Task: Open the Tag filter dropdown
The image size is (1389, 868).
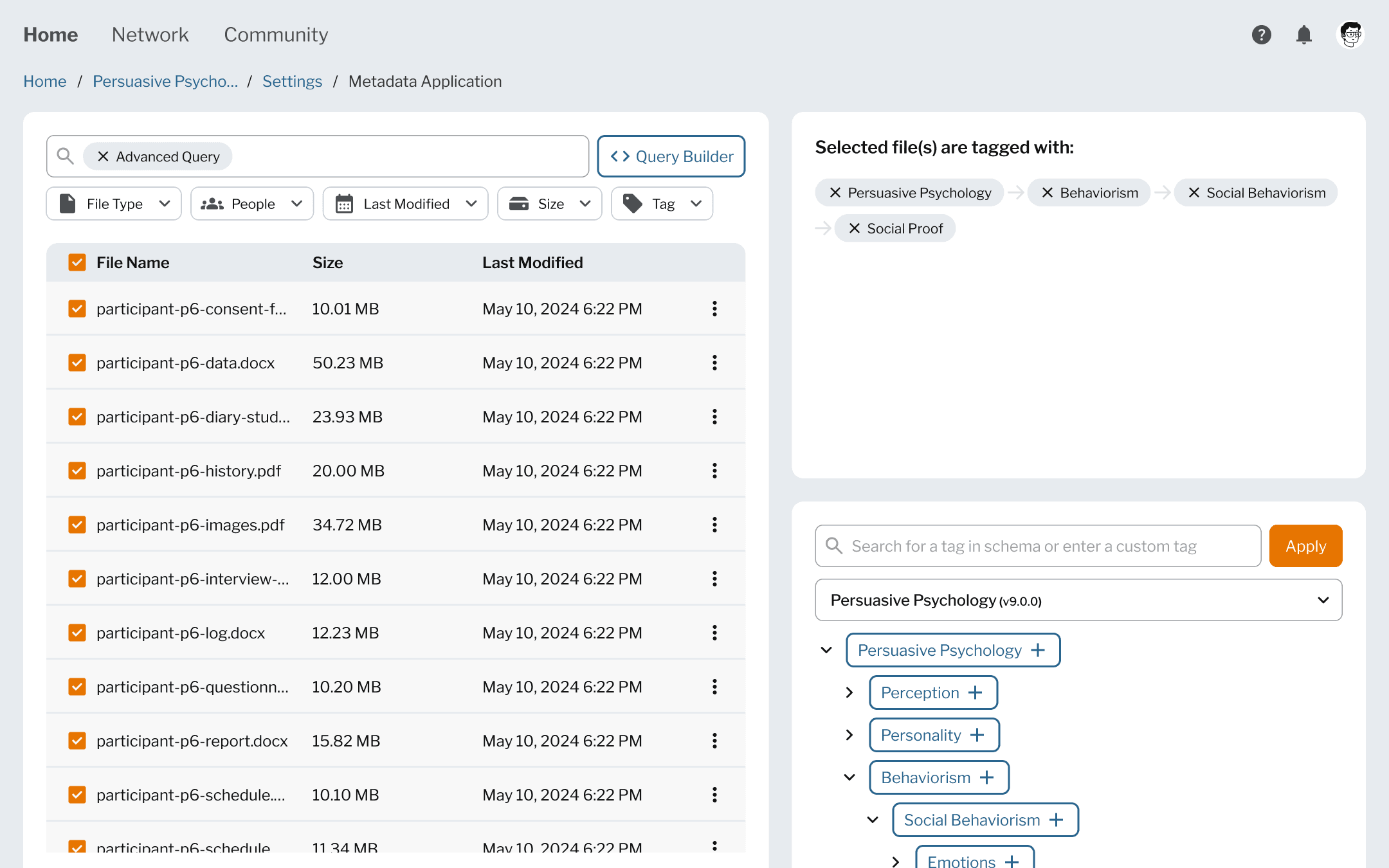Action: pyautogui.click(x=662, y=204)
